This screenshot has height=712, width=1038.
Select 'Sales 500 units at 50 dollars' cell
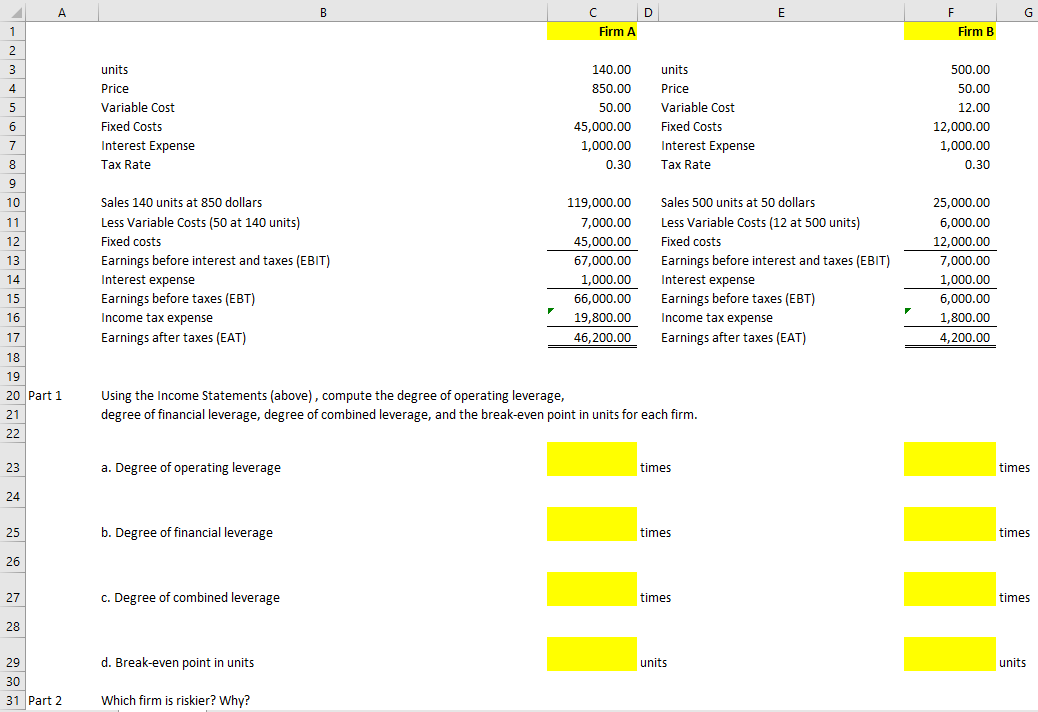[x=737, y=202]
